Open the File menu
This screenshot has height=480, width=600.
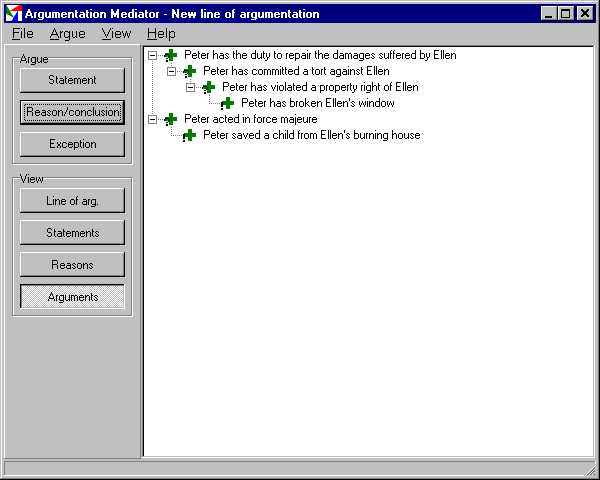click(x=23, y=34)
